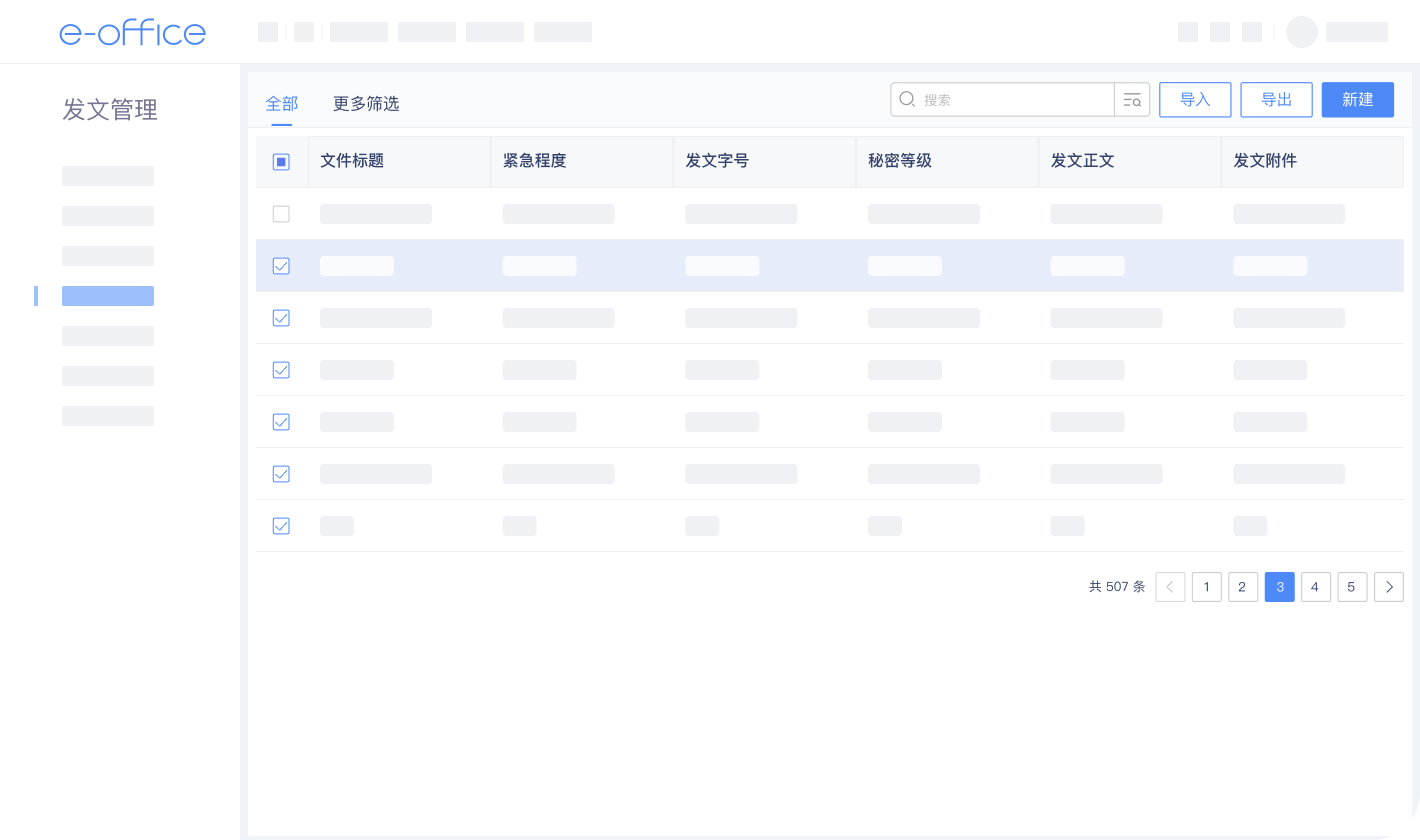This screenshot has width=1420, height=840.
Task: Jump to page 2
Action: pos(1243,587)
